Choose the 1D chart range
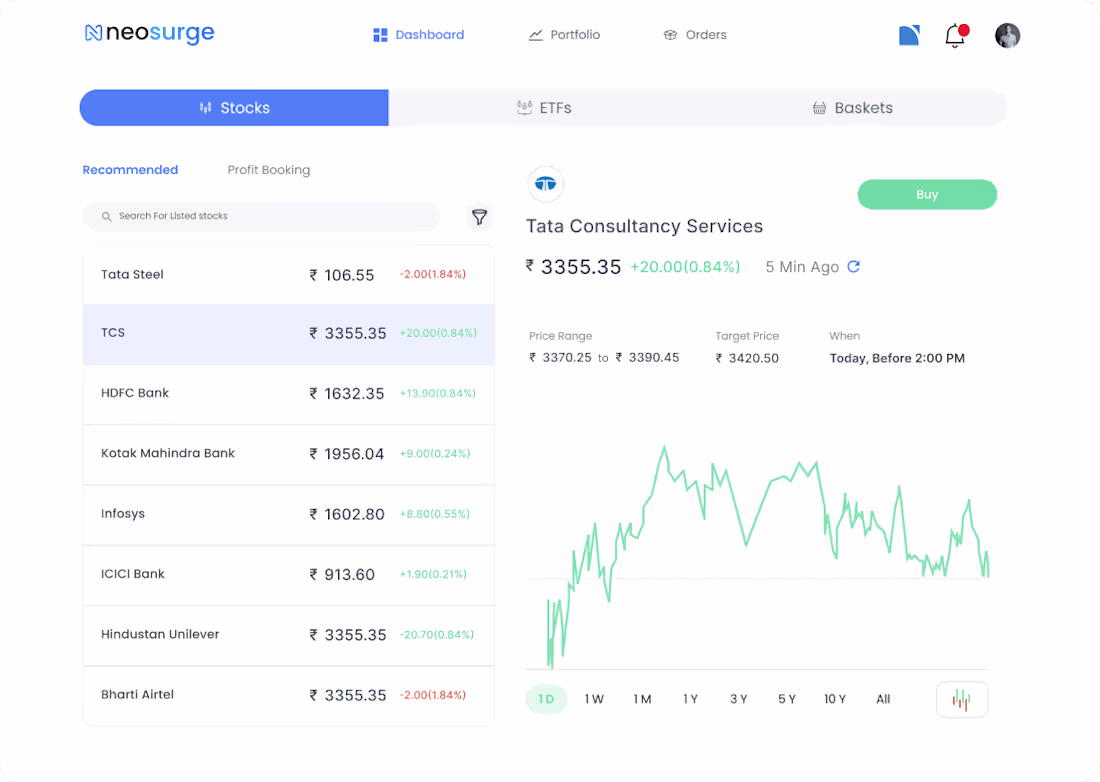The width and height of the screenshot is (1100, 782). pos(546,699)
